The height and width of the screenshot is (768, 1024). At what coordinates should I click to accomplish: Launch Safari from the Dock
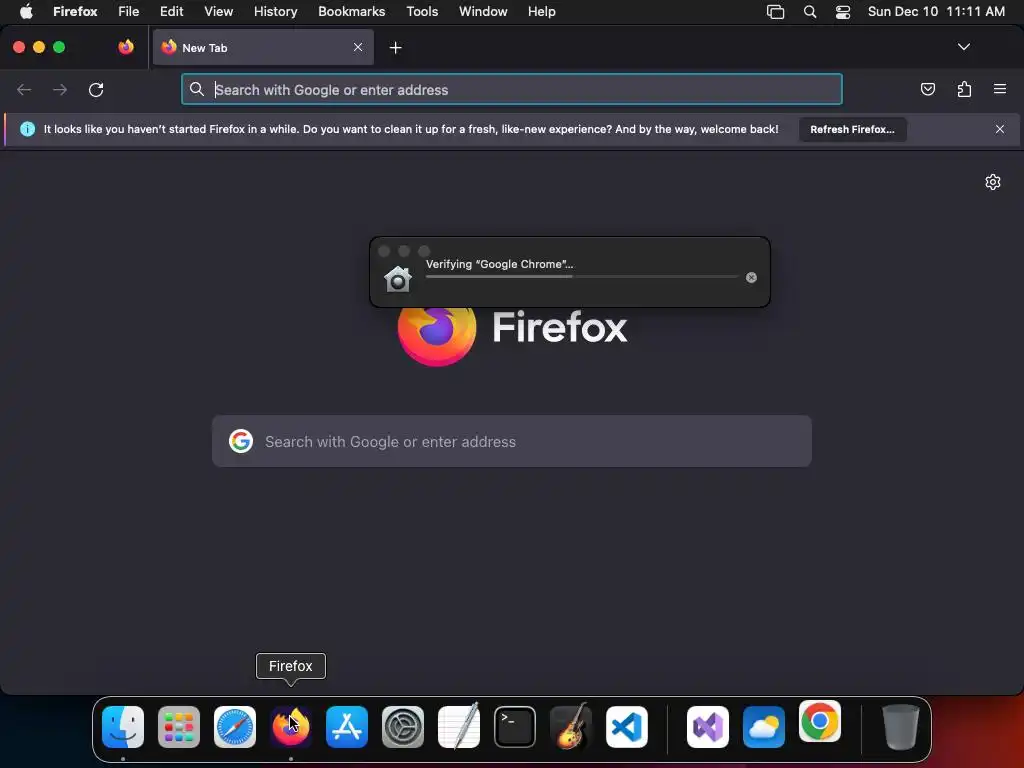[234, 727]
